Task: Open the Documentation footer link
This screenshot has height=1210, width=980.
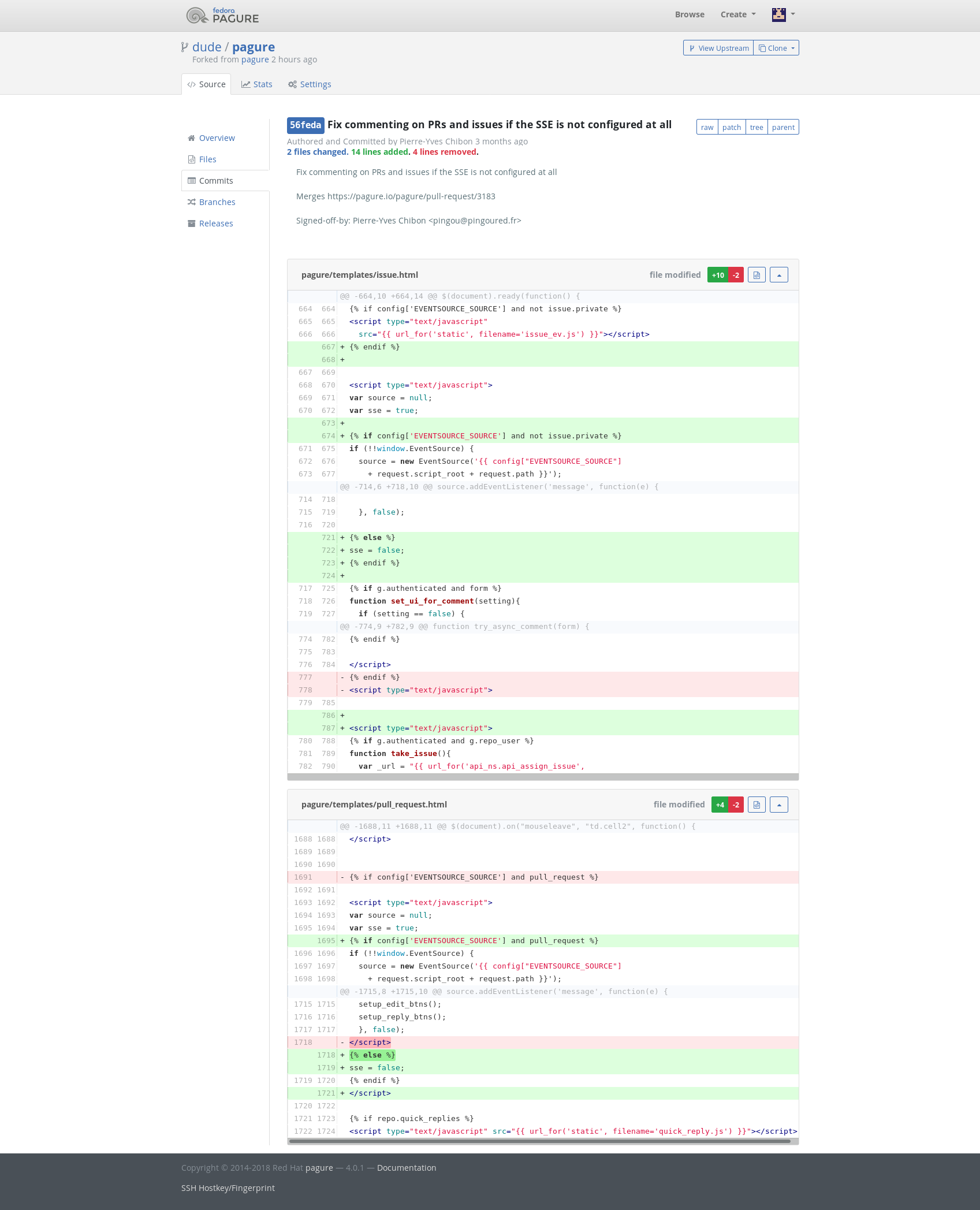Action: tap(407, 1168)
